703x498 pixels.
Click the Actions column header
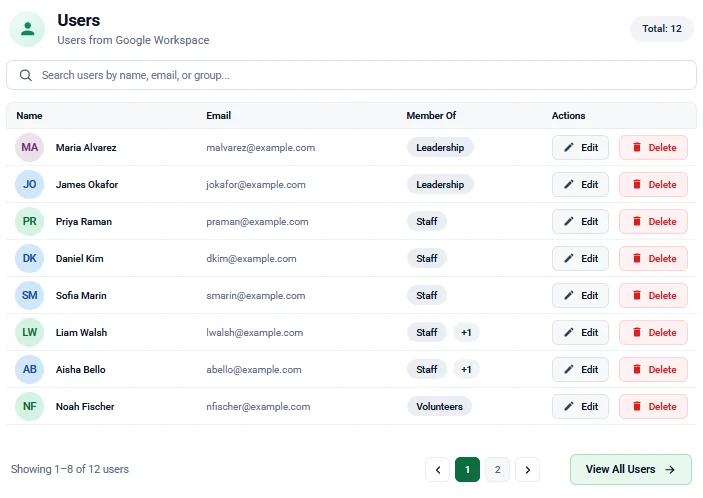(x=568, y=116)
